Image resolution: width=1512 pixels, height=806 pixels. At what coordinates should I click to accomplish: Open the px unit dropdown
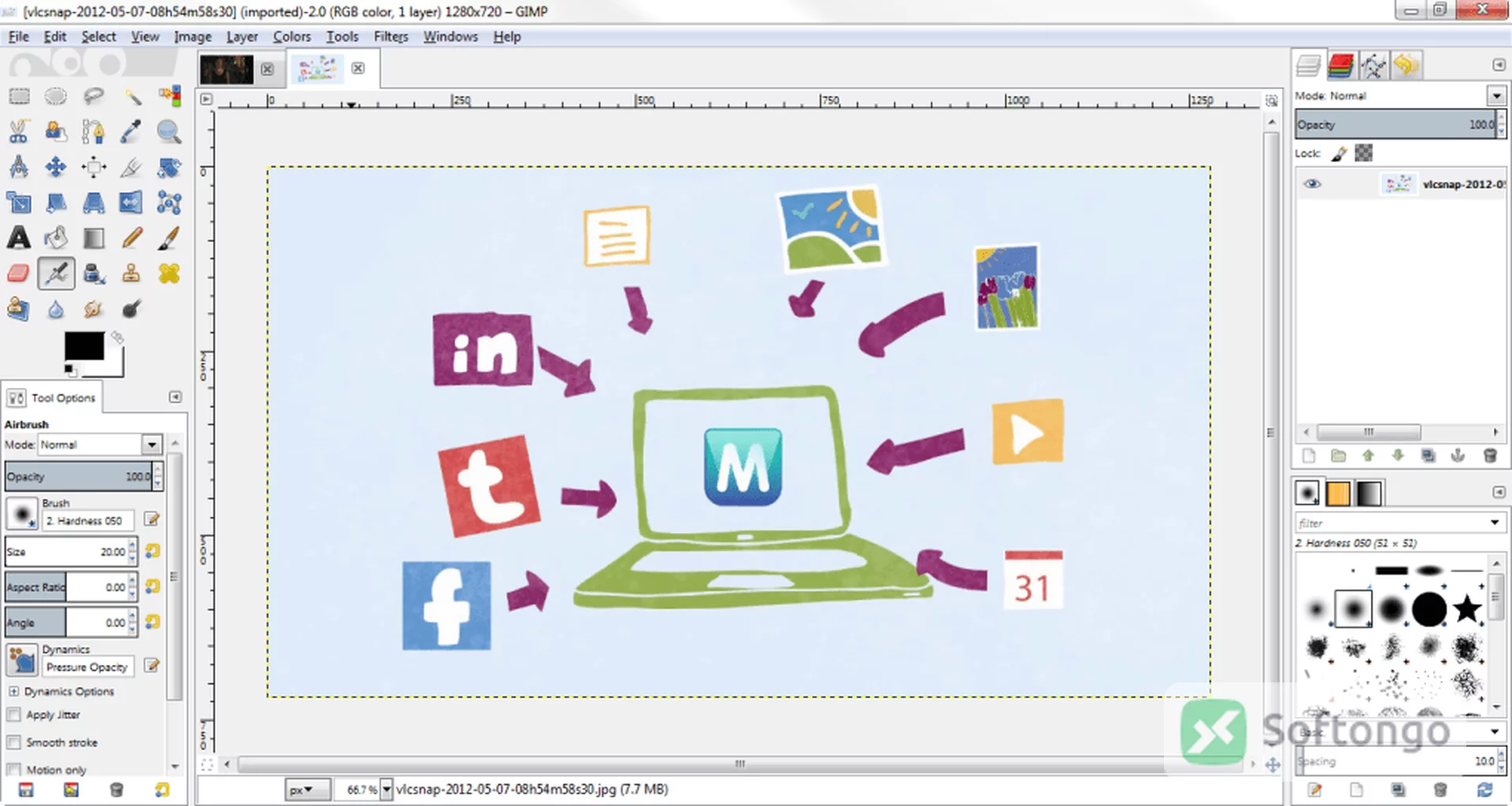[x=308, y=789]
